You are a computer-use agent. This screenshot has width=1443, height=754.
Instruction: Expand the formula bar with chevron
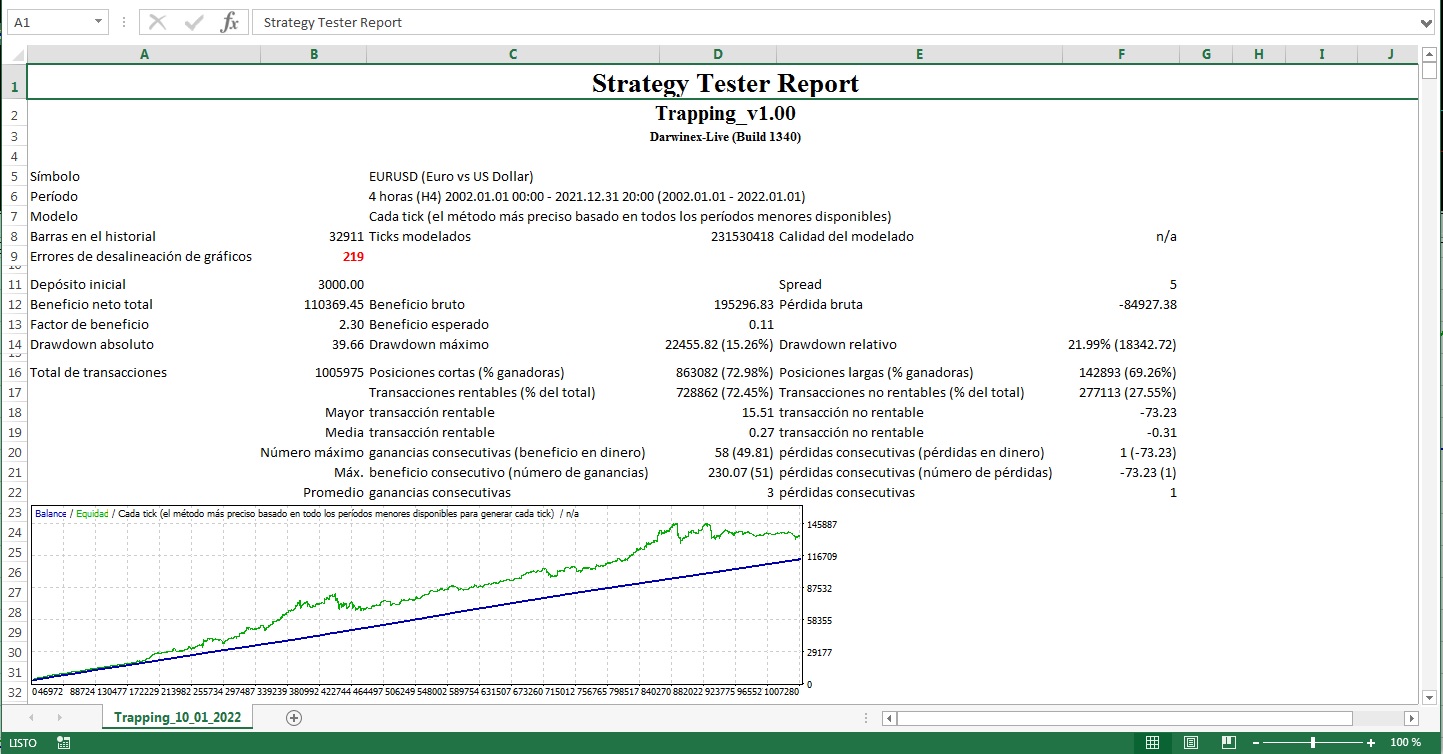[x=1426, y=22]
